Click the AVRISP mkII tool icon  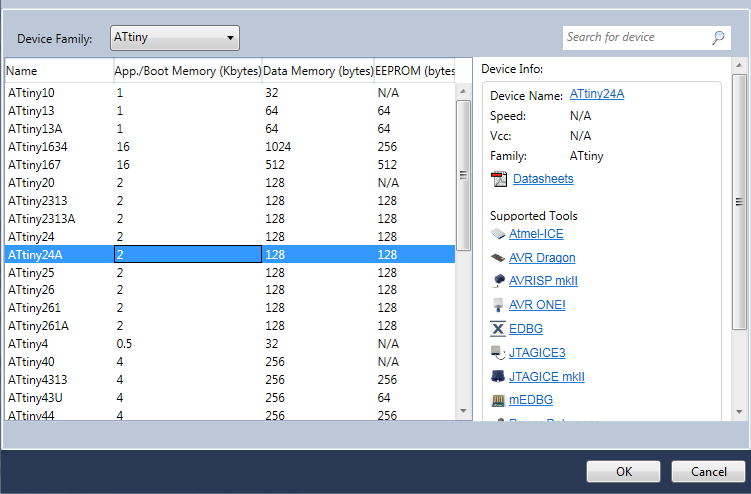498,281
